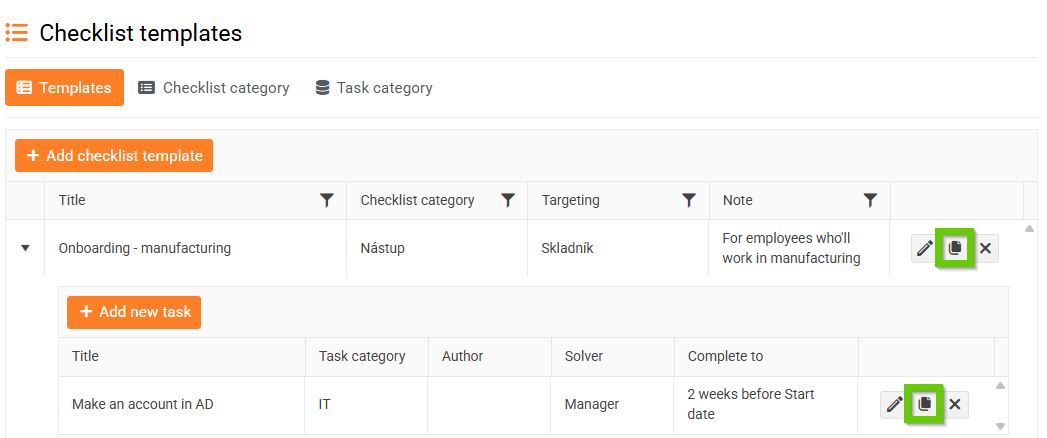Collapse the Onboarding - manufacturing row
The width and height of the screenshot is (1047, 438).
pyautogui.click(x=25, y=248)
